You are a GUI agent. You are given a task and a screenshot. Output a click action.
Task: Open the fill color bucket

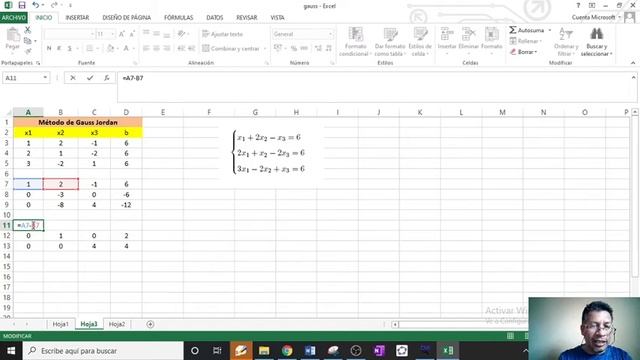click(110, 49)
